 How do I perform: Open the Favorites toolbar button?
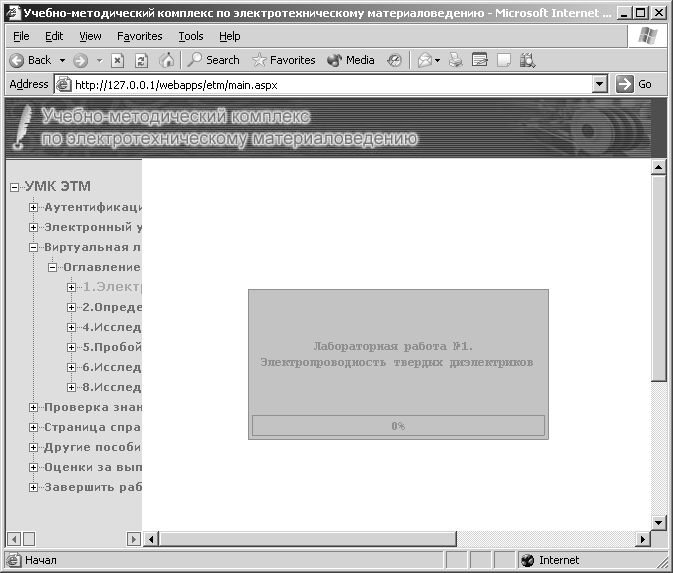(284, 60)
